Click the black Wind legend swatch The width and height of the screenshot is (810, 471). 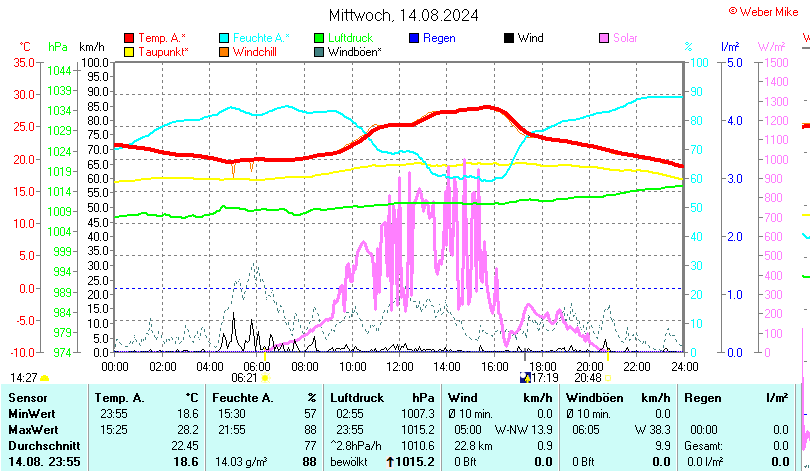[508, 38]
